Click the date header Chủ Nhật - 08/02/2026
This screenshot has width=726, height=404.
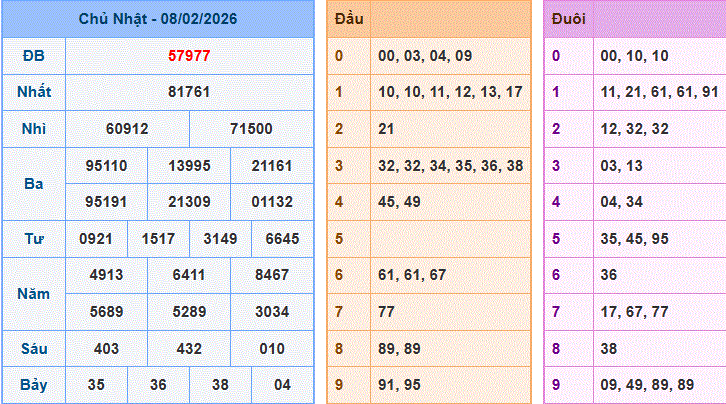(158, 19)
